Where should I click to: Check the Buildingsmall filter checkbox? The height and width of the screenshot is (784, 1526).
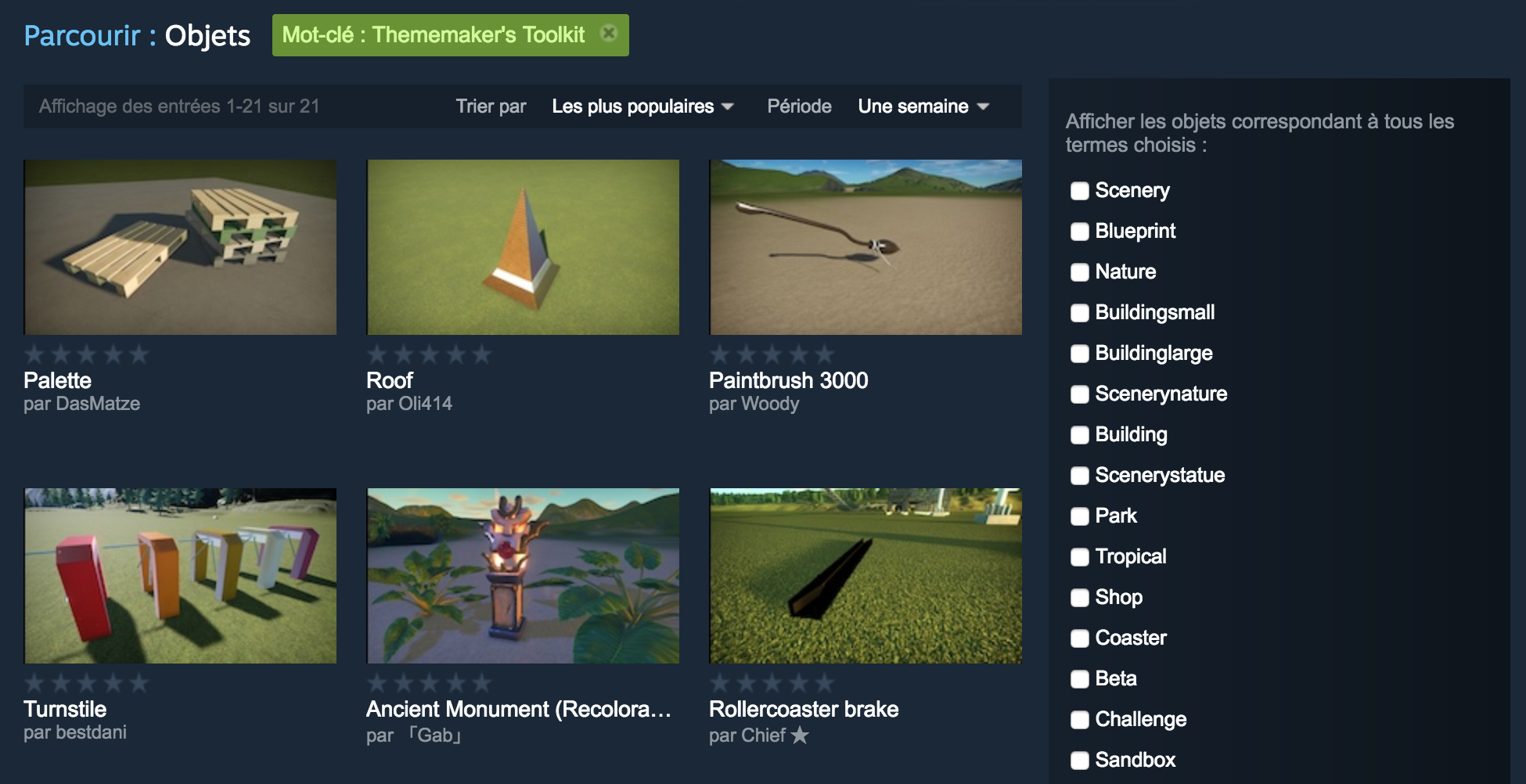coord(1079,313)
